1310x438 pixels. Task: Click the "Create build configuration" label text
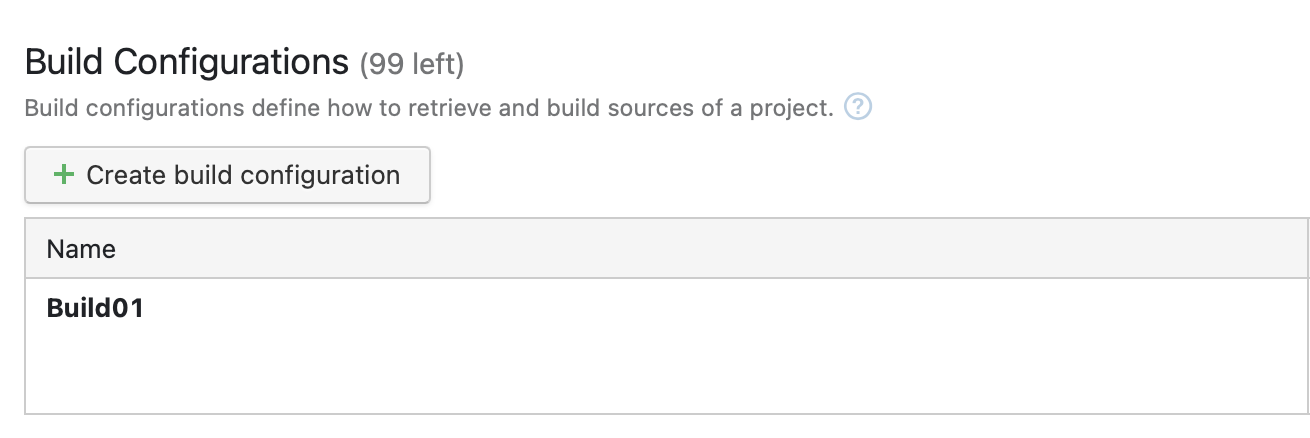243,175
